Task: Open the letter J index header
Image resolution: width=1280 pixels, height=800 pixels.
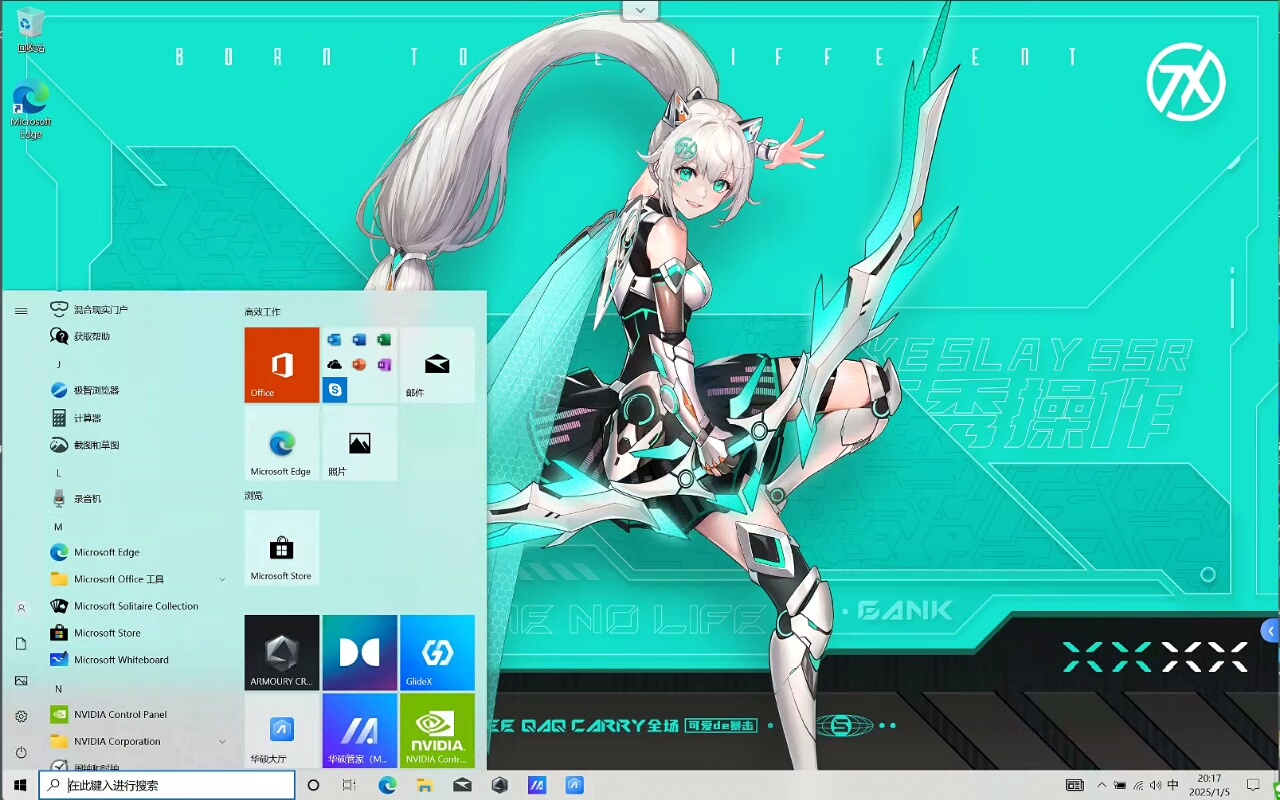Action: [59, 364]
